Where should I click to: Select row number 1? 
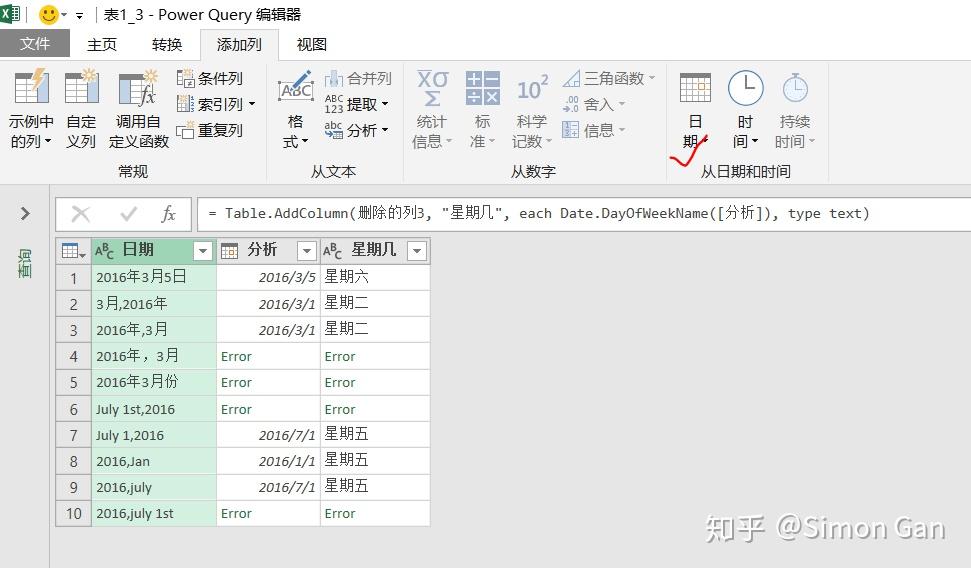(74, 278)
